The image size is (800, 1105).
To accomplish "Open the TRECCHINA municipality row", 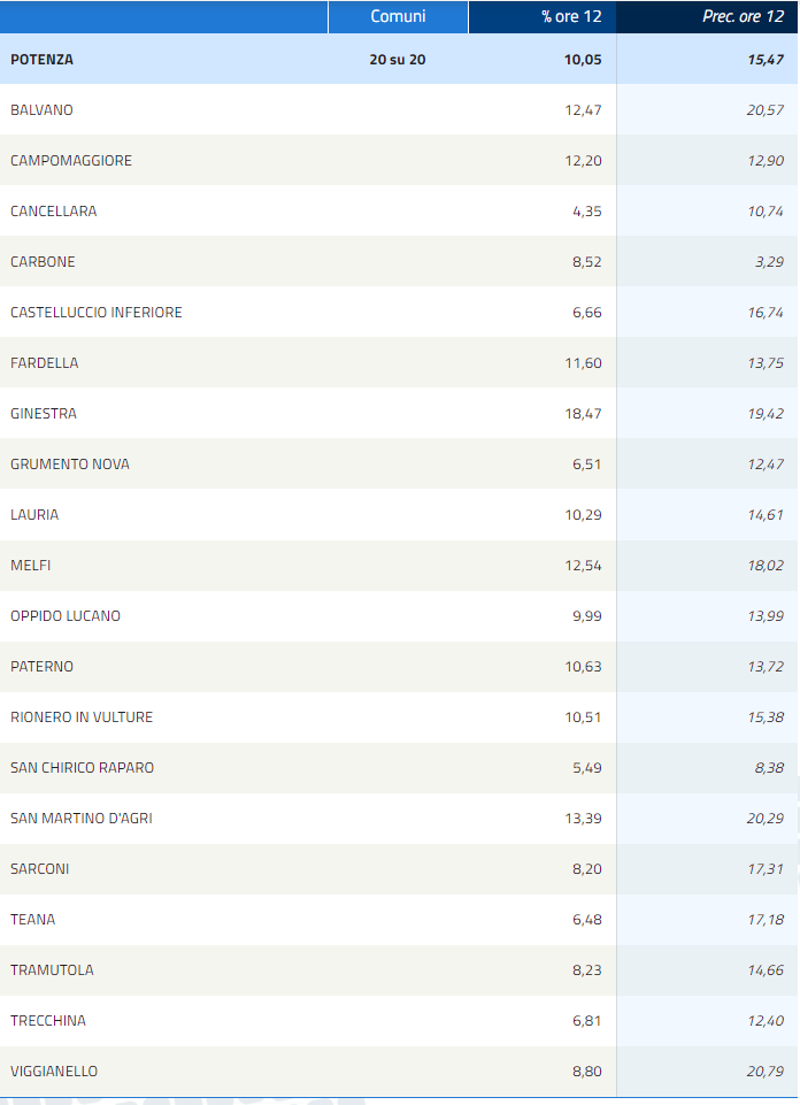I will (399, 1020).
